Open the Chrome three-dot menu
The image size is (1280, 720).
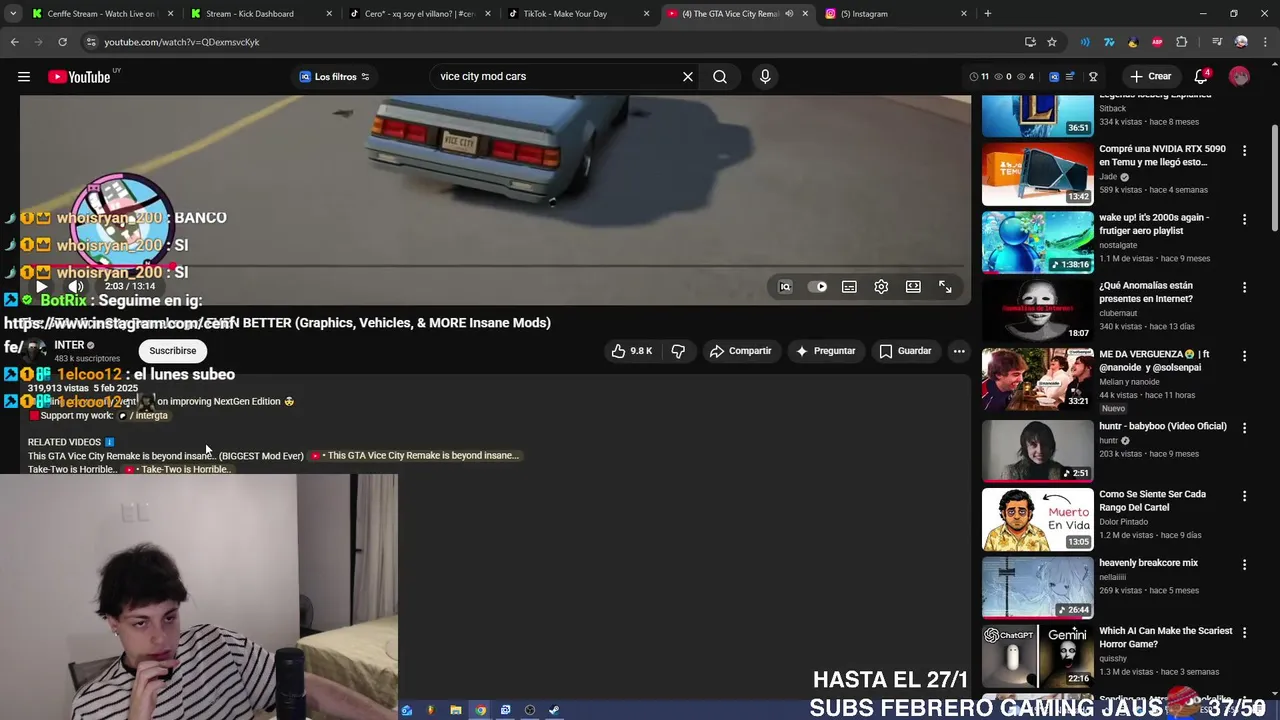click(x=1265, y=42)
